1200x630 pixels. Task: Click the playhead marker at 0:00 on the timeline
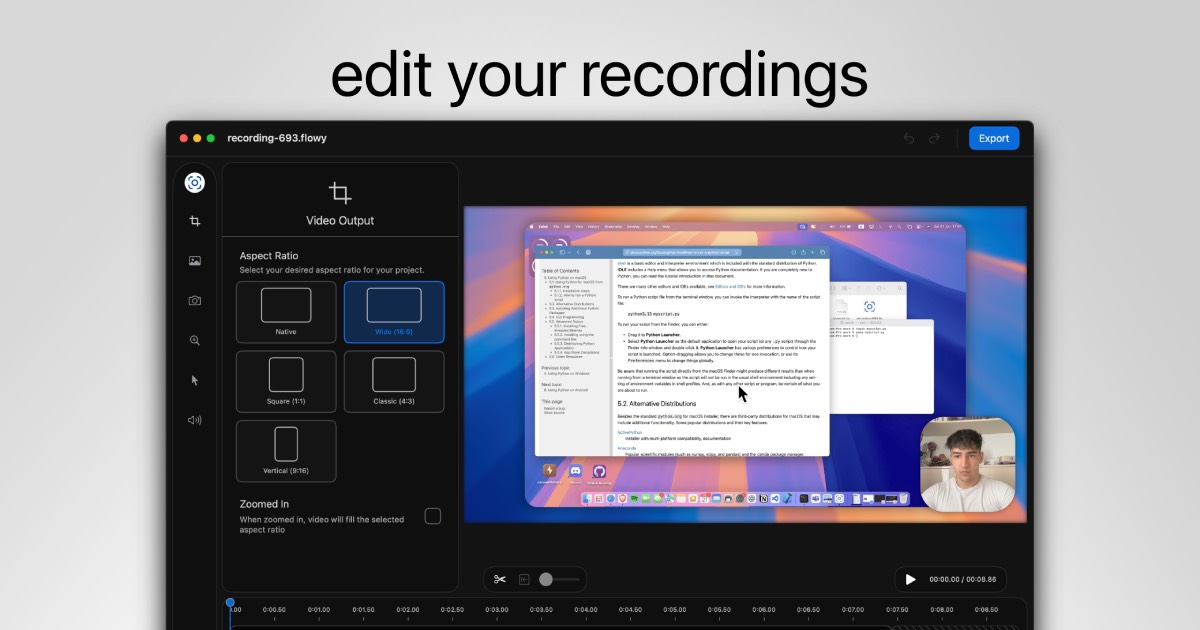(x=232, y=604)
